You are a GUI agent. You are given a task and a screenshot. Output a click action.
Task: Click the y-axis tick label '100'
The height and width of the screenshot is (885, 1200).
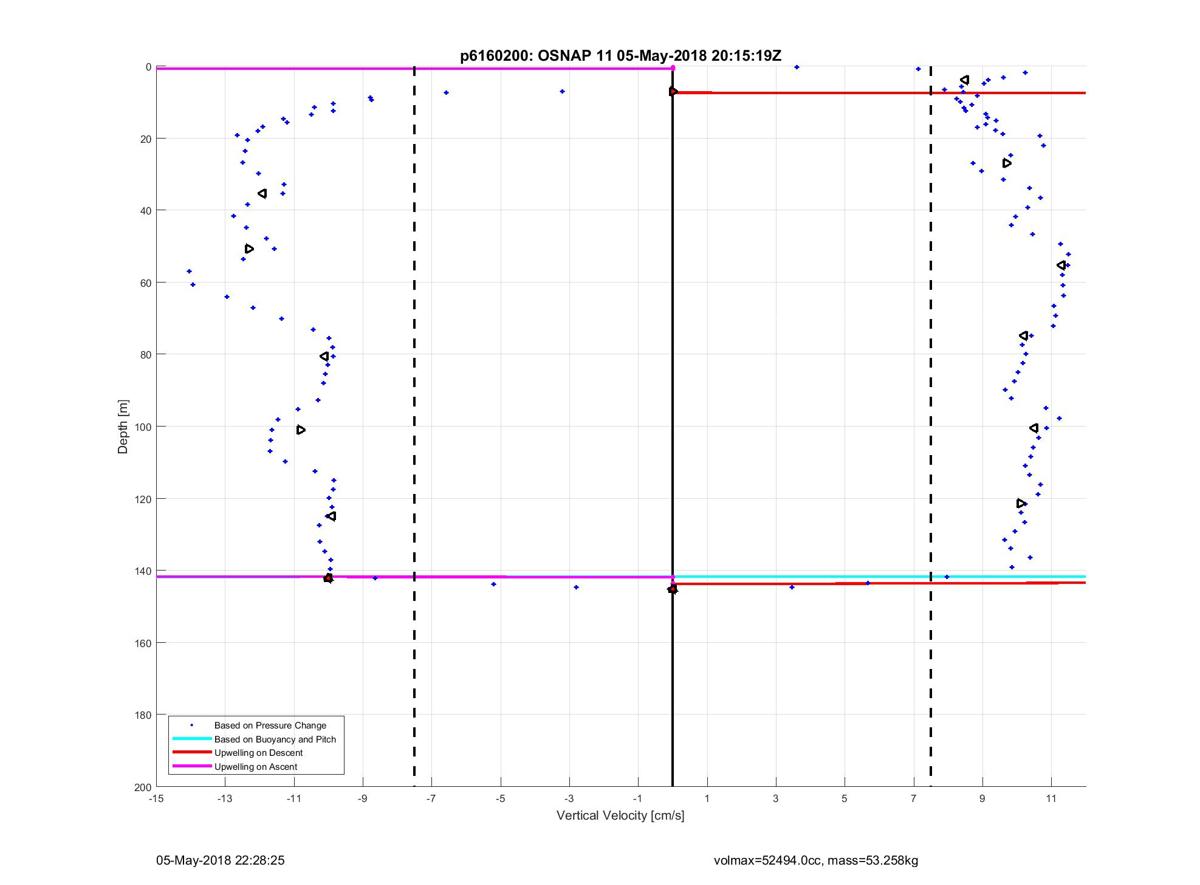(142, 427)
